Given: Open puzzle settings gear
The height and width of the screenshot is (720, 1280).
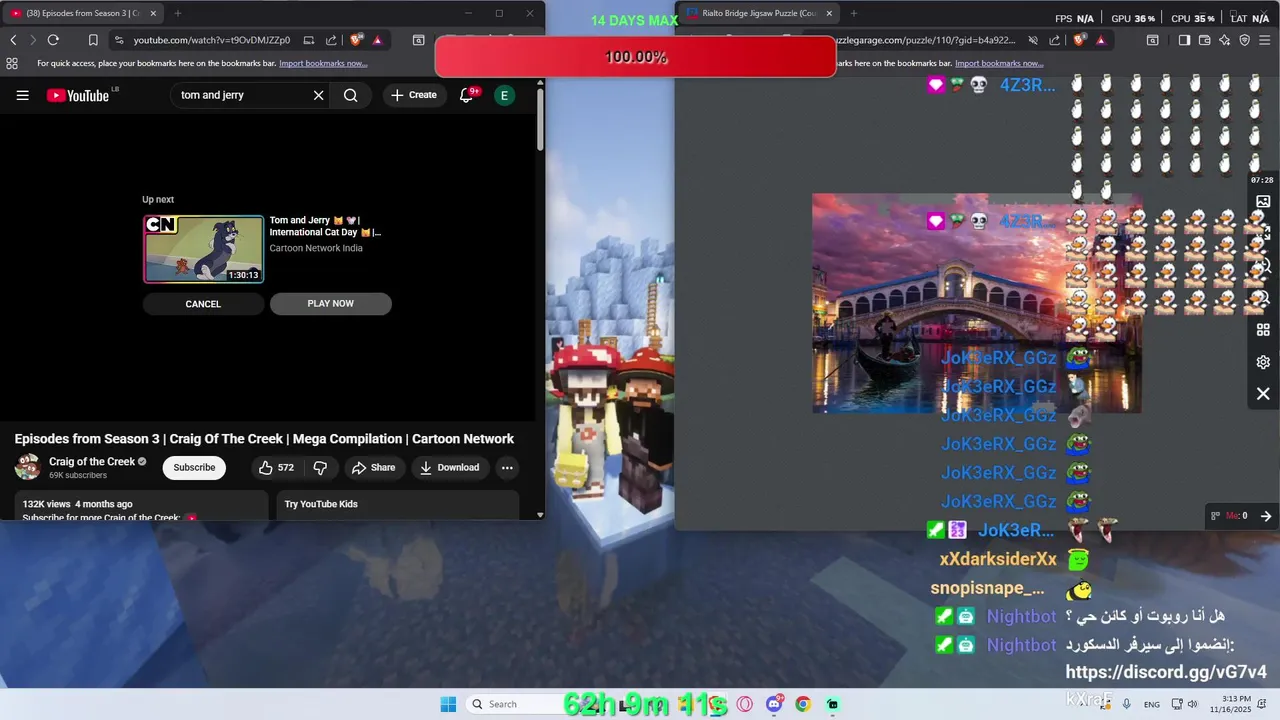Looking at the screenshot, I should [1263, 362].
